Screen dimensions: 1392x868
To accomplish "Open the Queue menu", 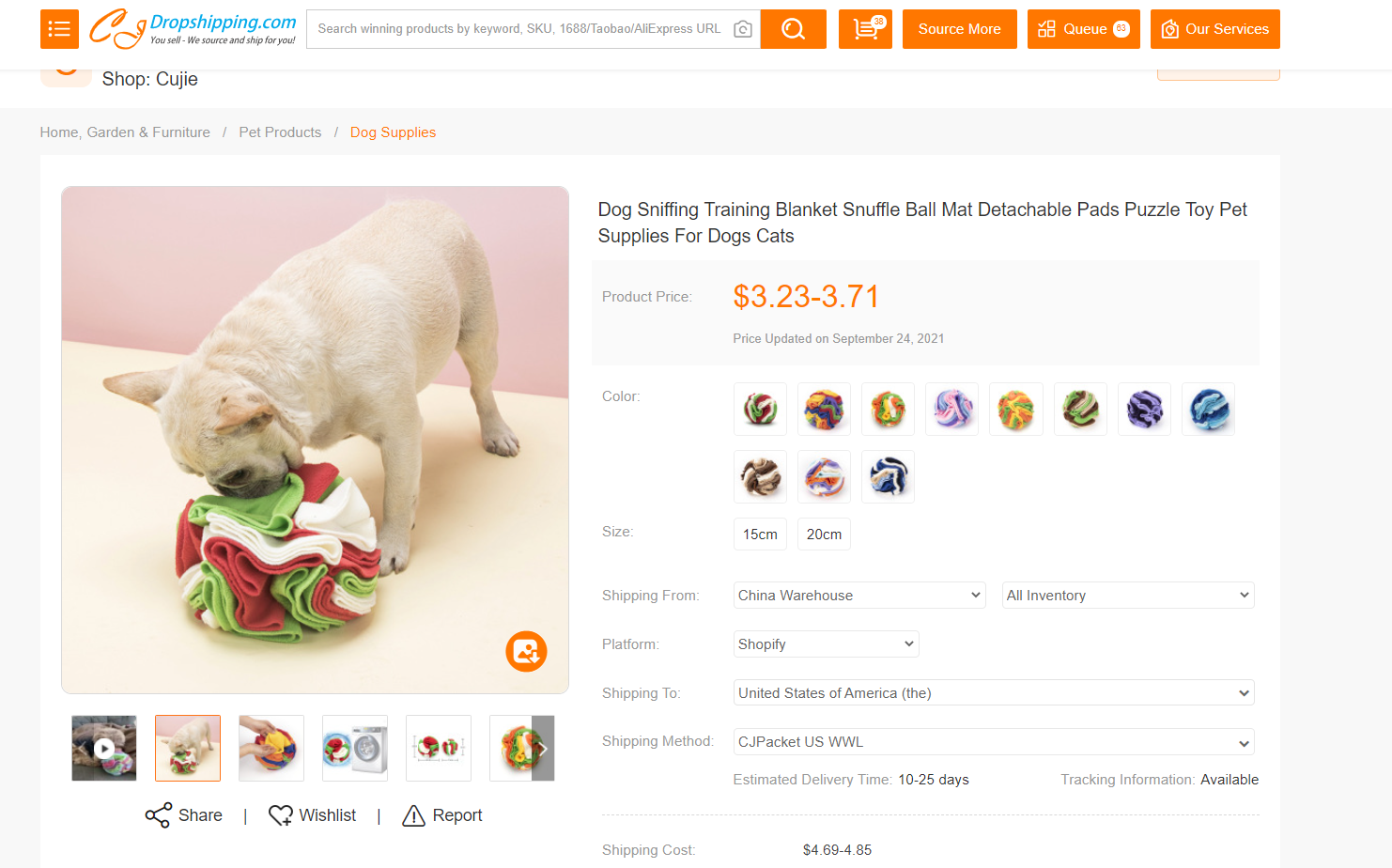I will 1083,29.
